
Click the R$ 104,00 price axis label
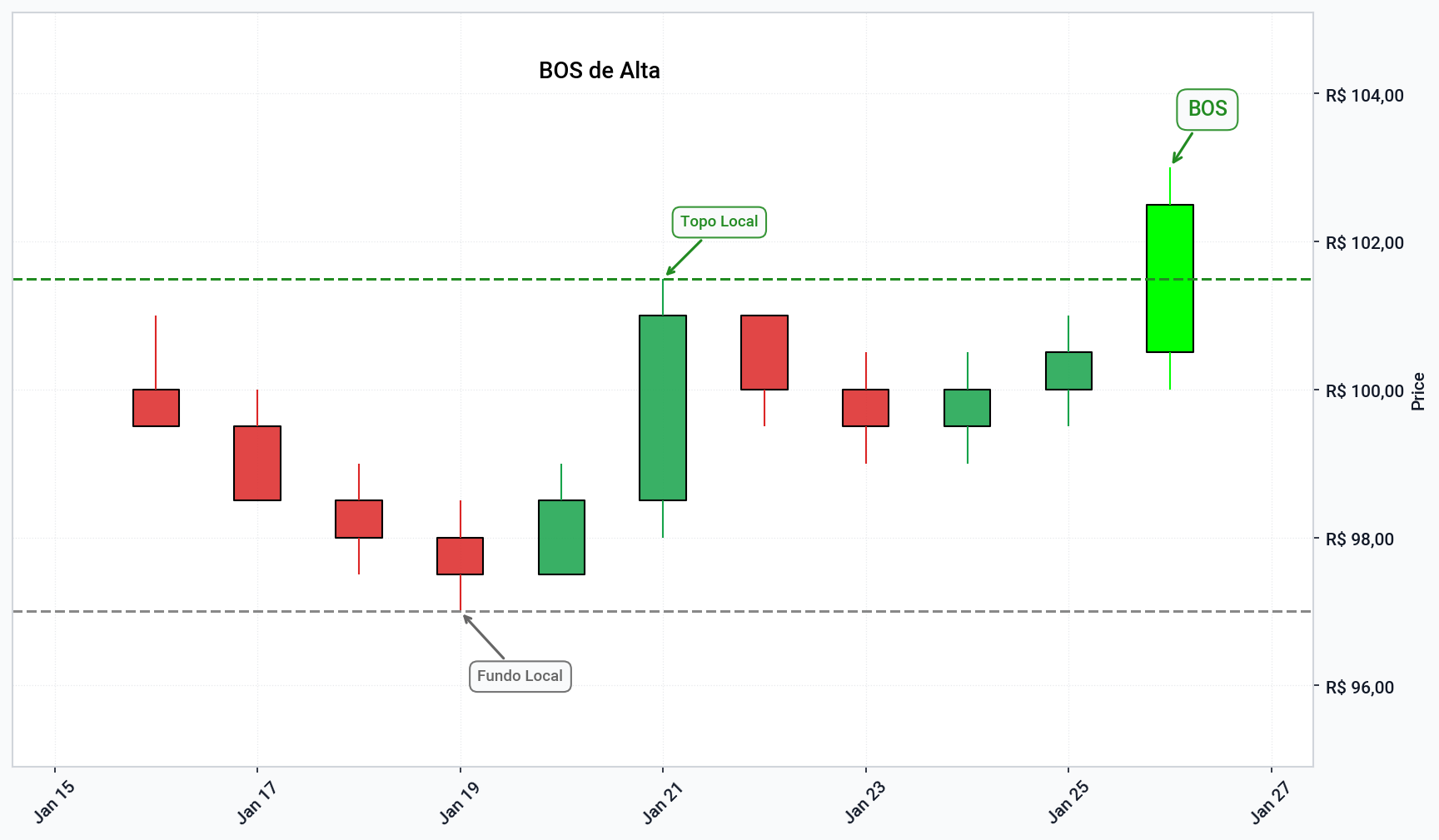(x=1364, y=96)
